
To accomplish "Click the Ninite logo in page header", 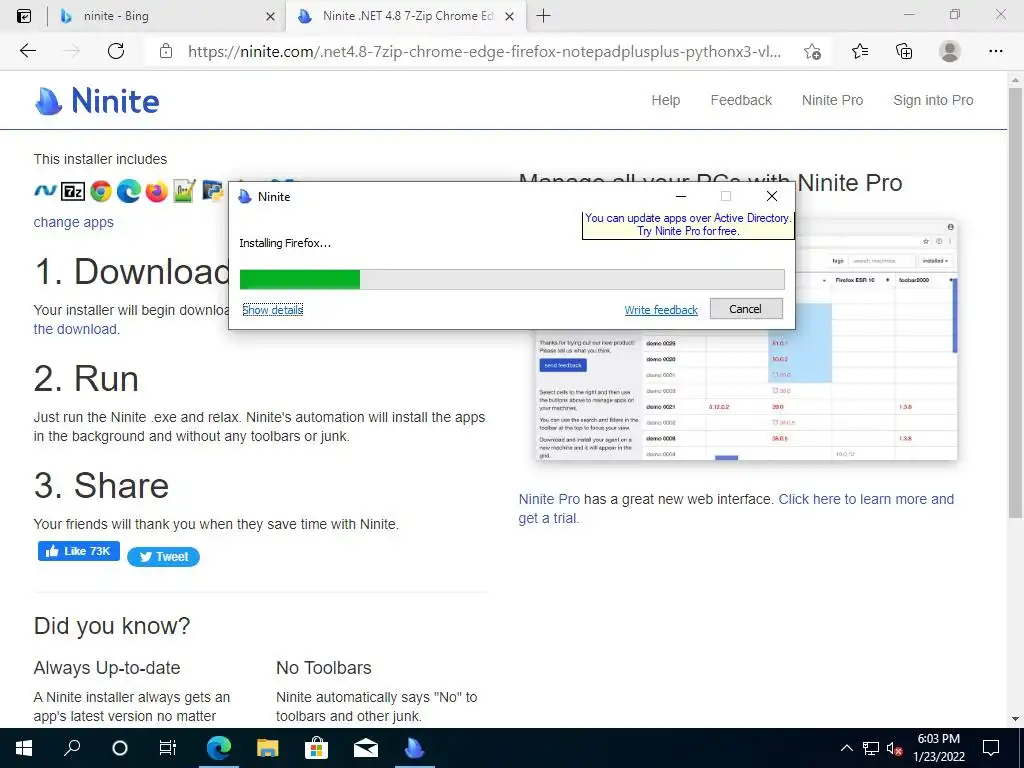I will 97,101.
